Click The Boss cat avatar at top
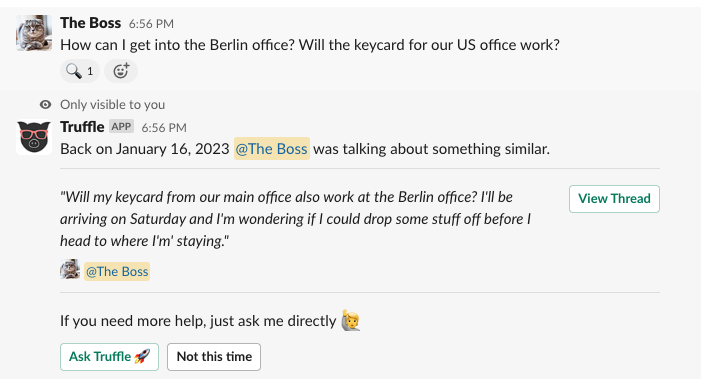 click(x=34, y=33)
